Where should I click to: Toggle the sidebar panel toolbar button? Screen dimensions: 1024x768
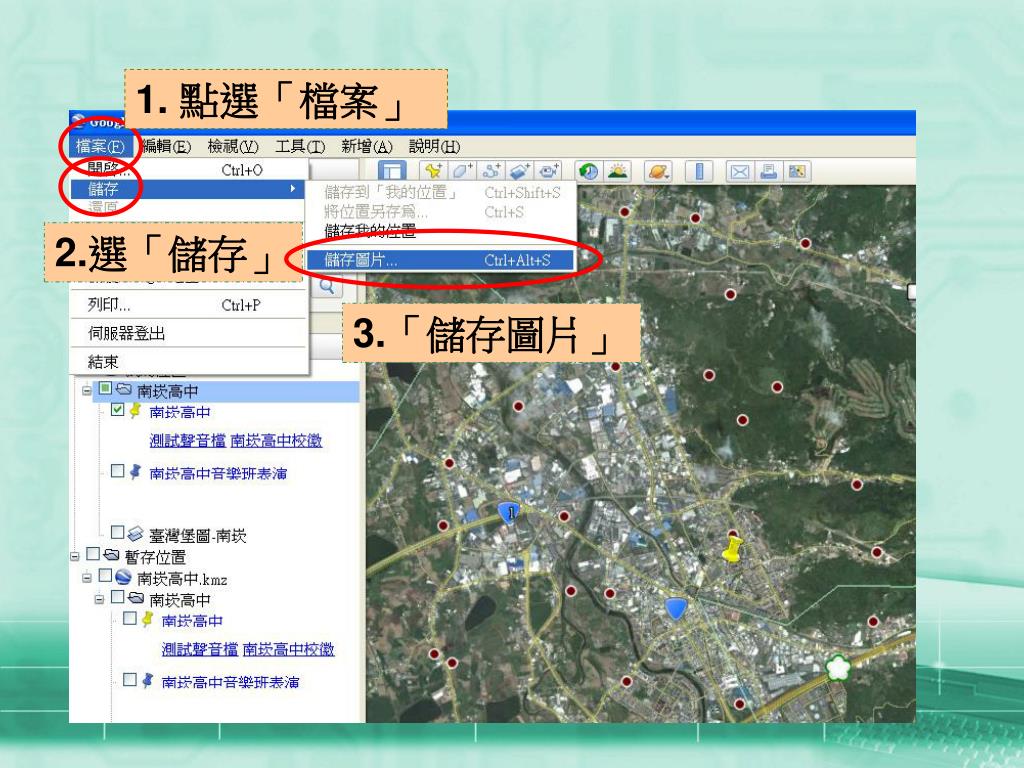tap(392, 171)
